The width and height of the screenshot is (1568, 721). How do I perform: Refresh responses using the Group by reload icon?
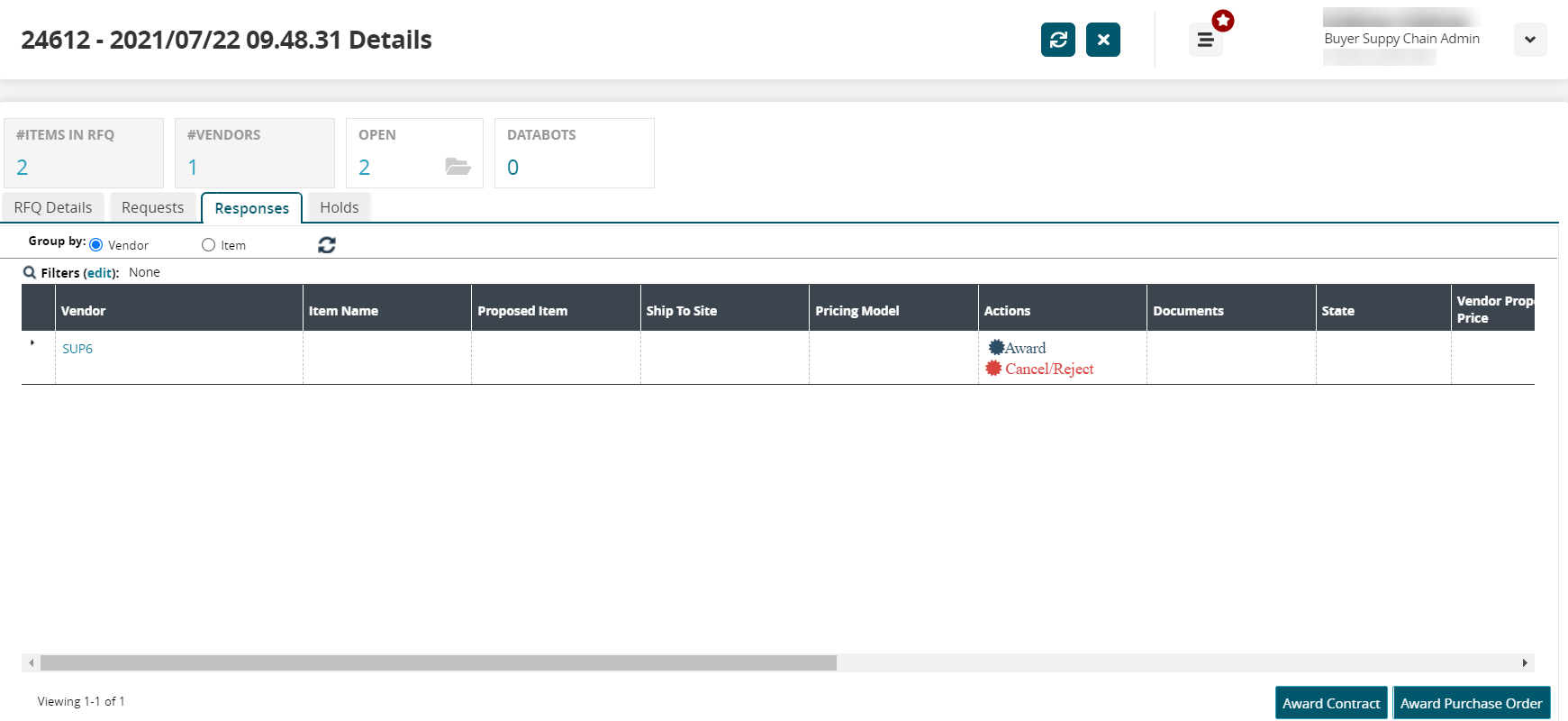point(327,245)
